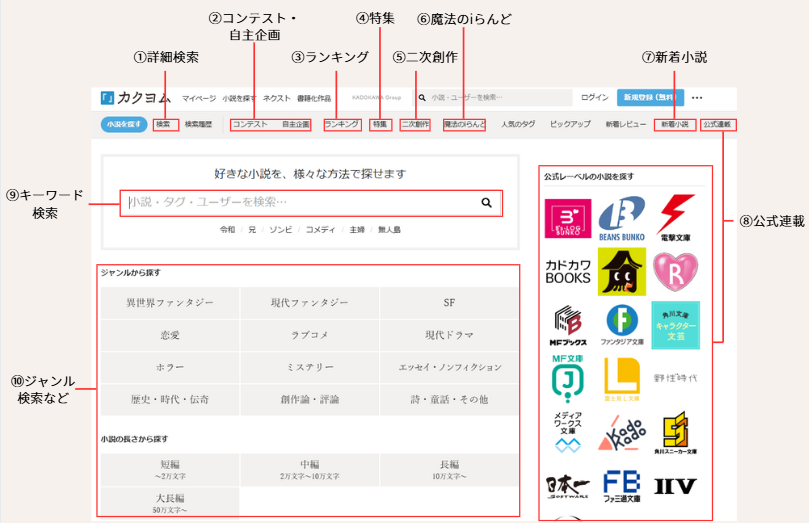
Task: Open the three-dot more menu in header
Action: point(697,98)
